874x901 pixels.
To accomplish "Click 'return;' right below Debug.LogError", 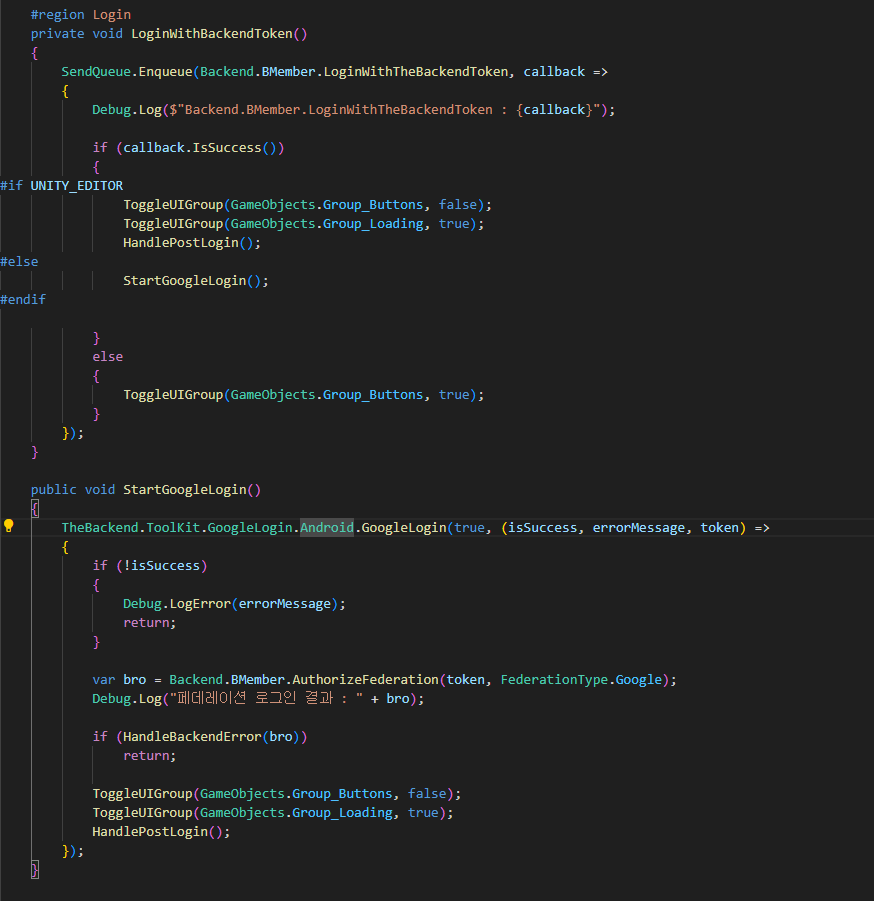I will pyautogui.click(x=149, y=623).
